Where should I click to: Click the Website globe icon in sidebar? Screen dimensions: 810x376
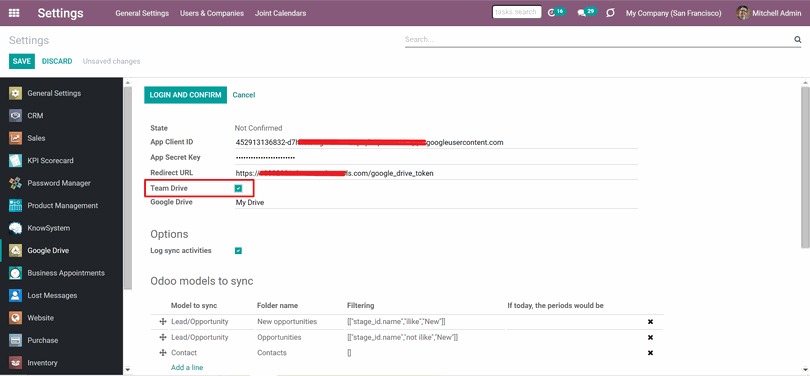15,318
